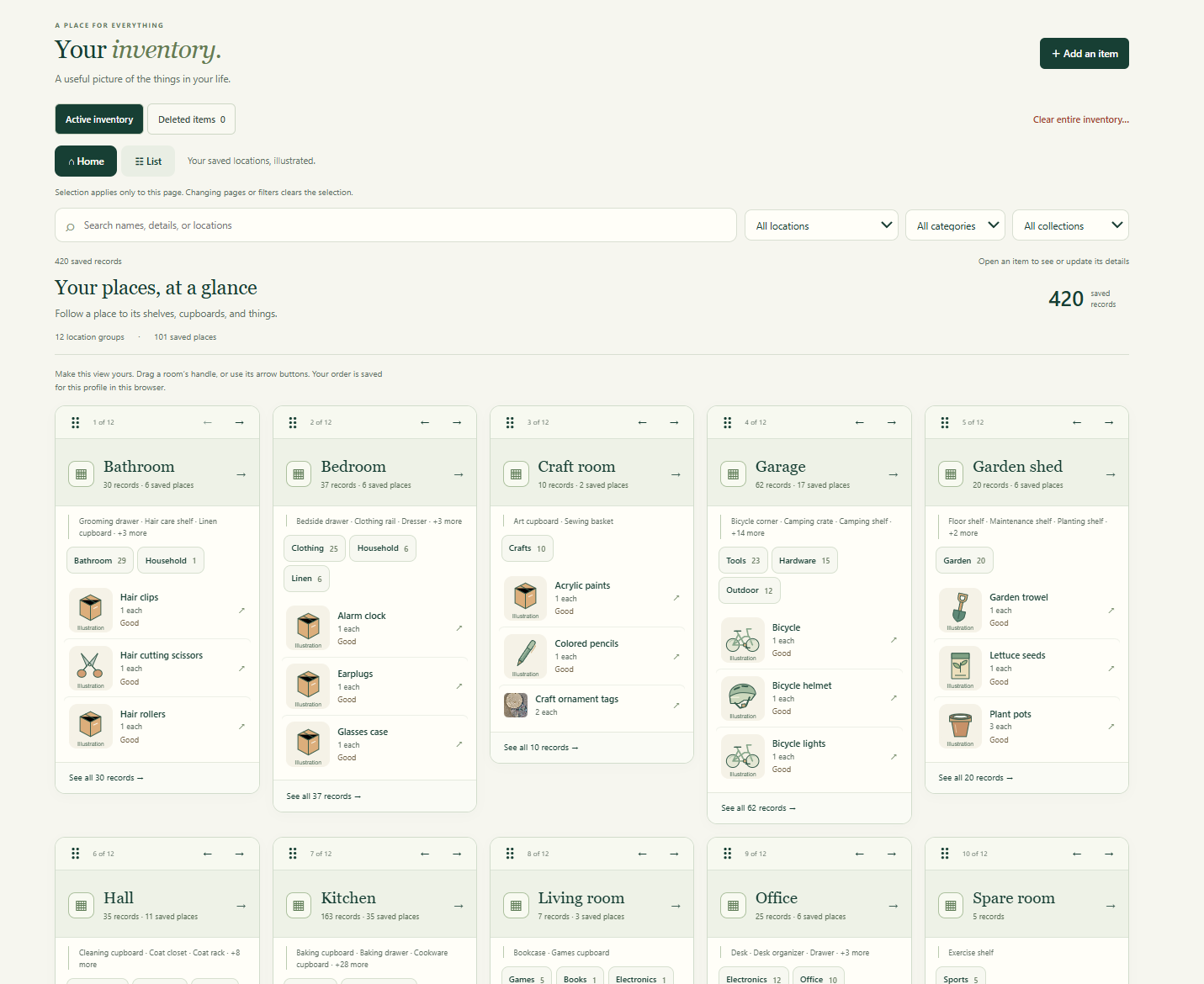Click Garage room grid icon
The height and width of the screenshot is (984, 1204).
coord(733,474)
